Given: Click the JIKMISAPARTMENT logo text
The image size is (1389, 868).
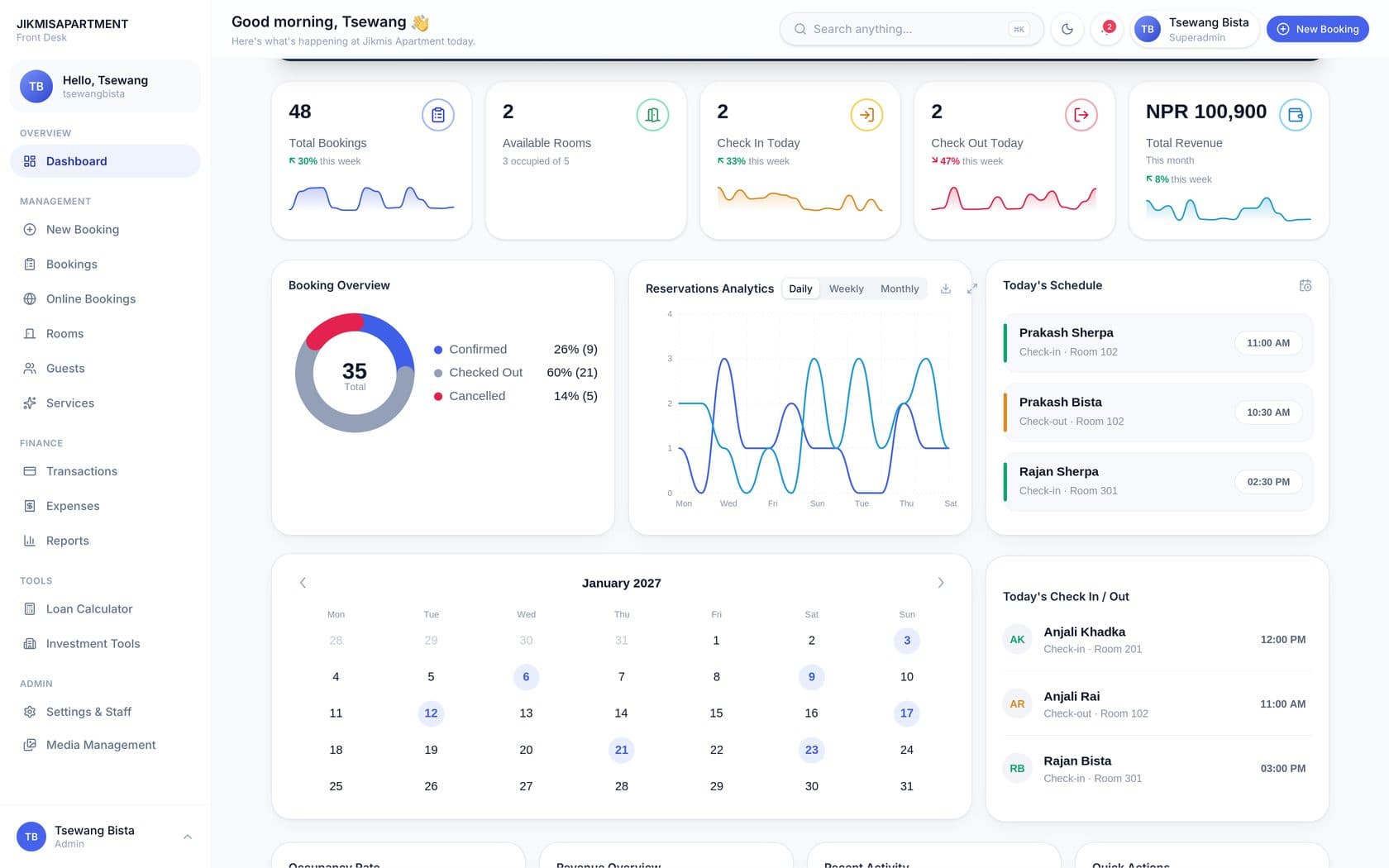Looking at the screenshot, I should pyautogui.click(x=73, y=24).
